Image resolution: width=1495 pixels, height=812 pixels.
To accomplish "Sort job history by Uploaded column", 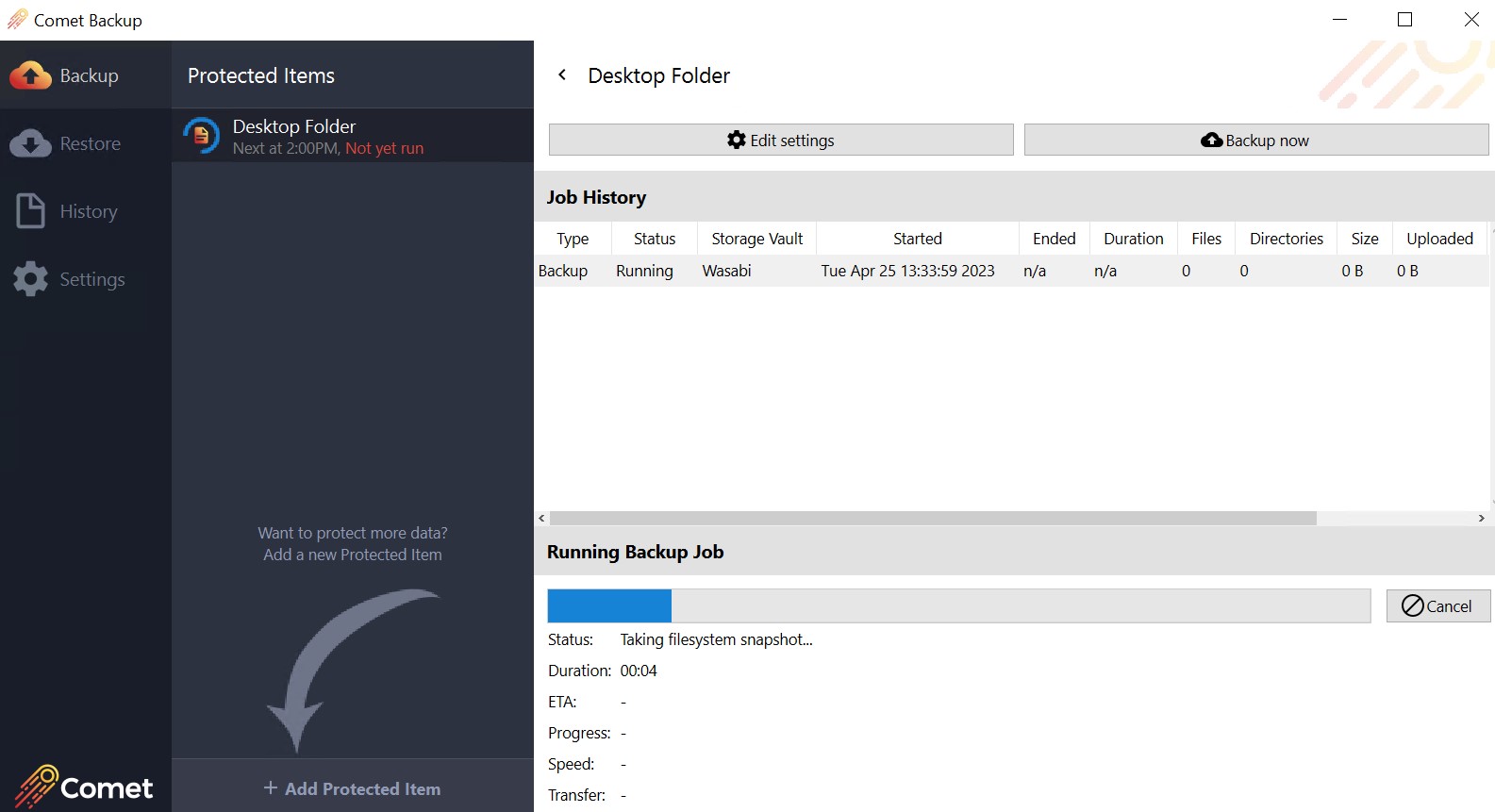I will 1439,239.
